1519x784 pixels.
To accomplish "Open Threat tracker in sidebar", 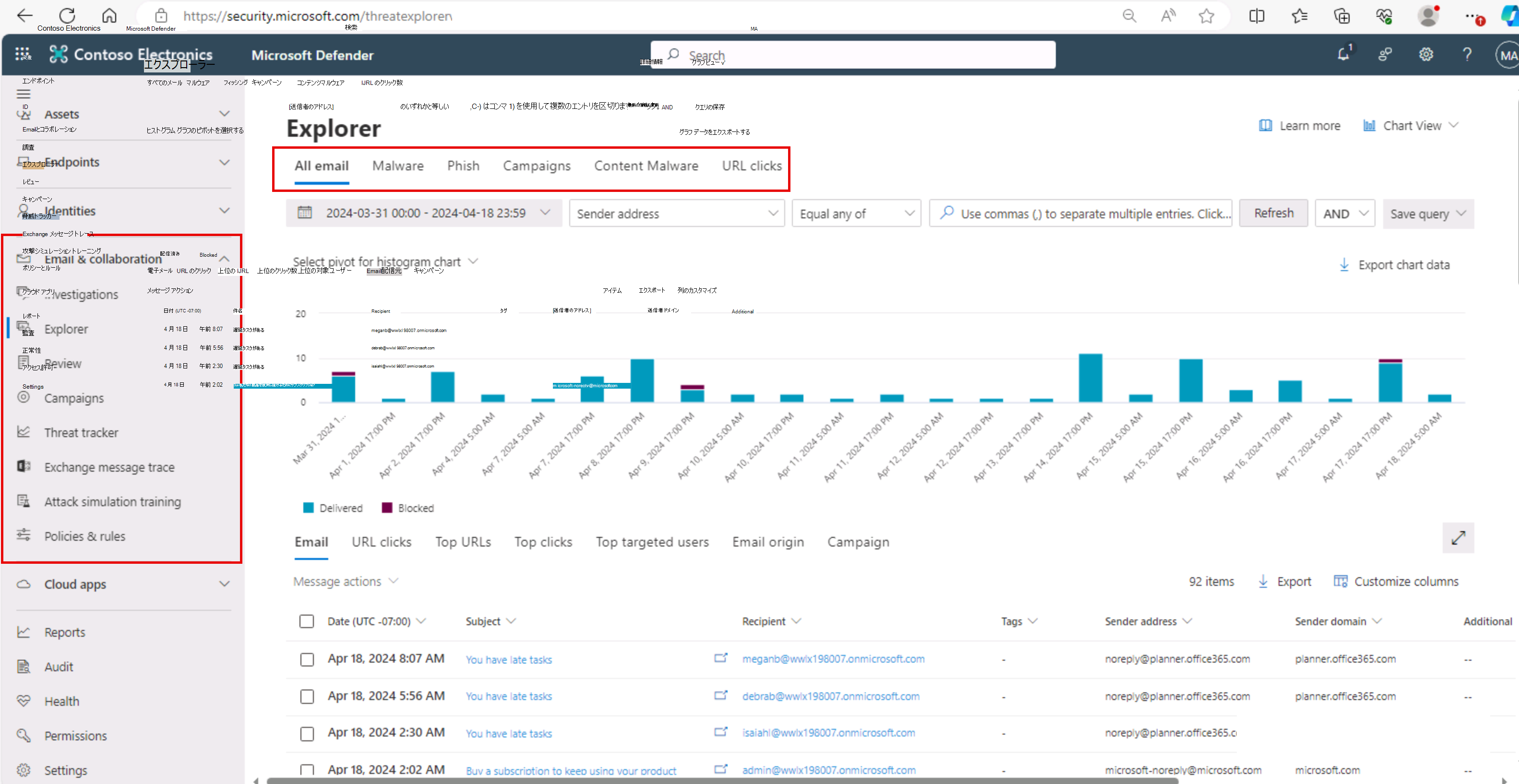I will (82, 433).
